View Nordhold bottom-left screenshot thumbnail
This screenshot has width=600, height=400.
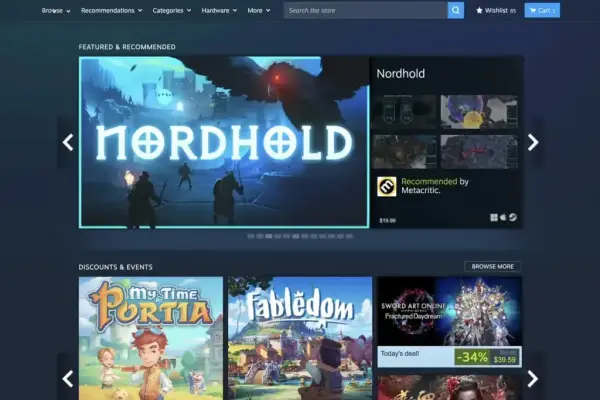[404, 152]
